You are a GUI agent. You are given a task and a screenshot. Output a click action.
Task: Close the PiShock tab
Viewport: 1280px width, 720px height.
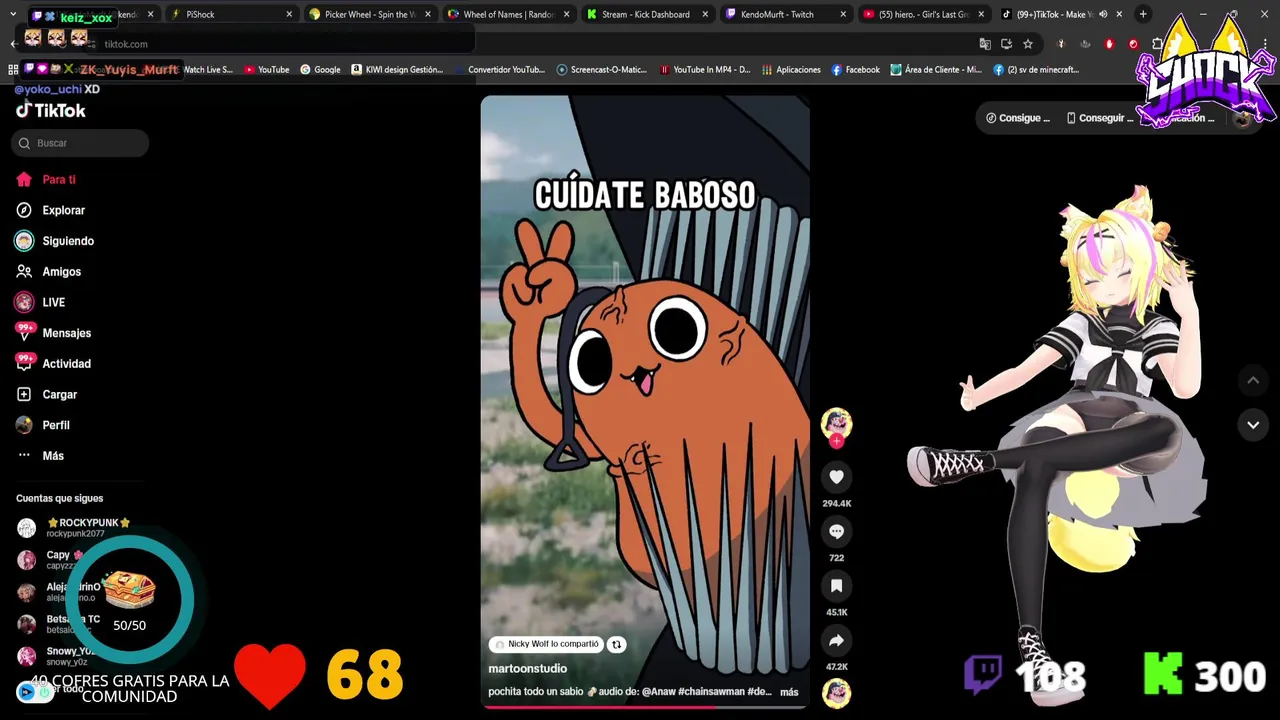coord(289,15)
